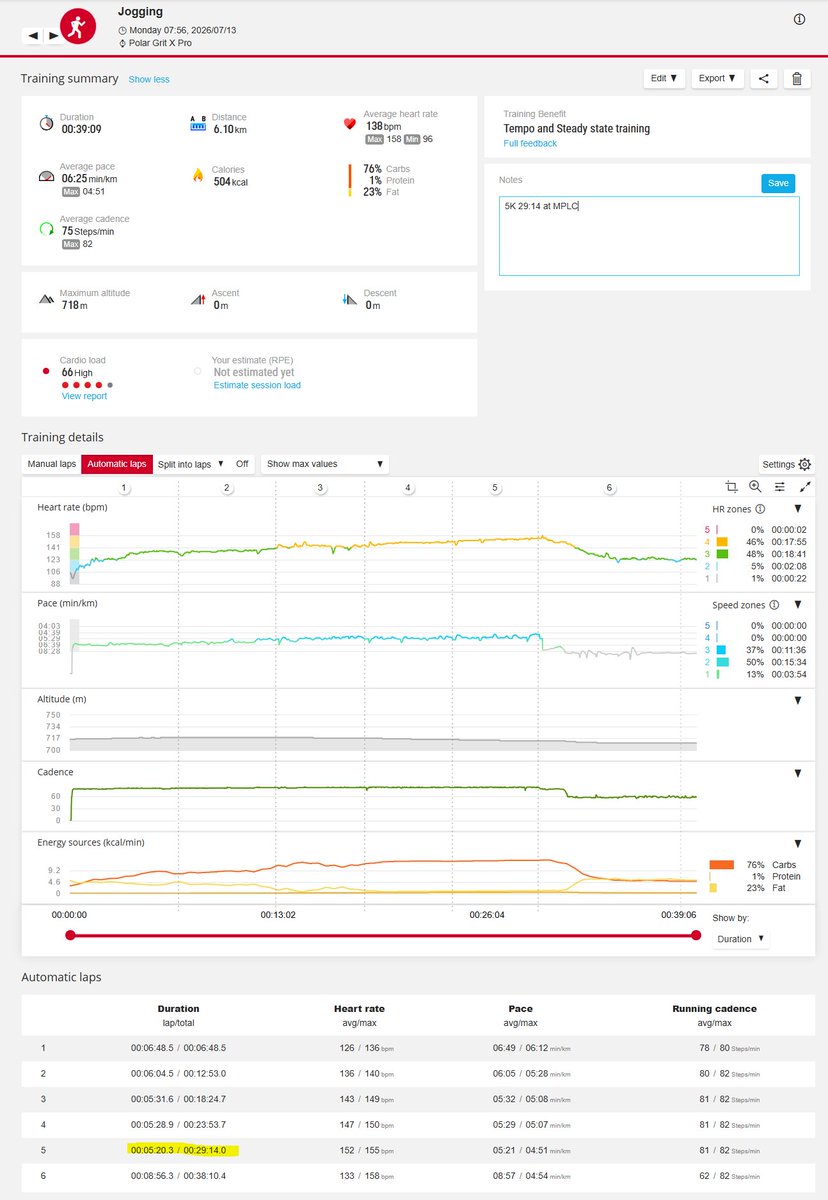The width and height of the screenshot is (828, 1200).
Task: Collapse the Altitude graph panel
Action: coord(798,701)
